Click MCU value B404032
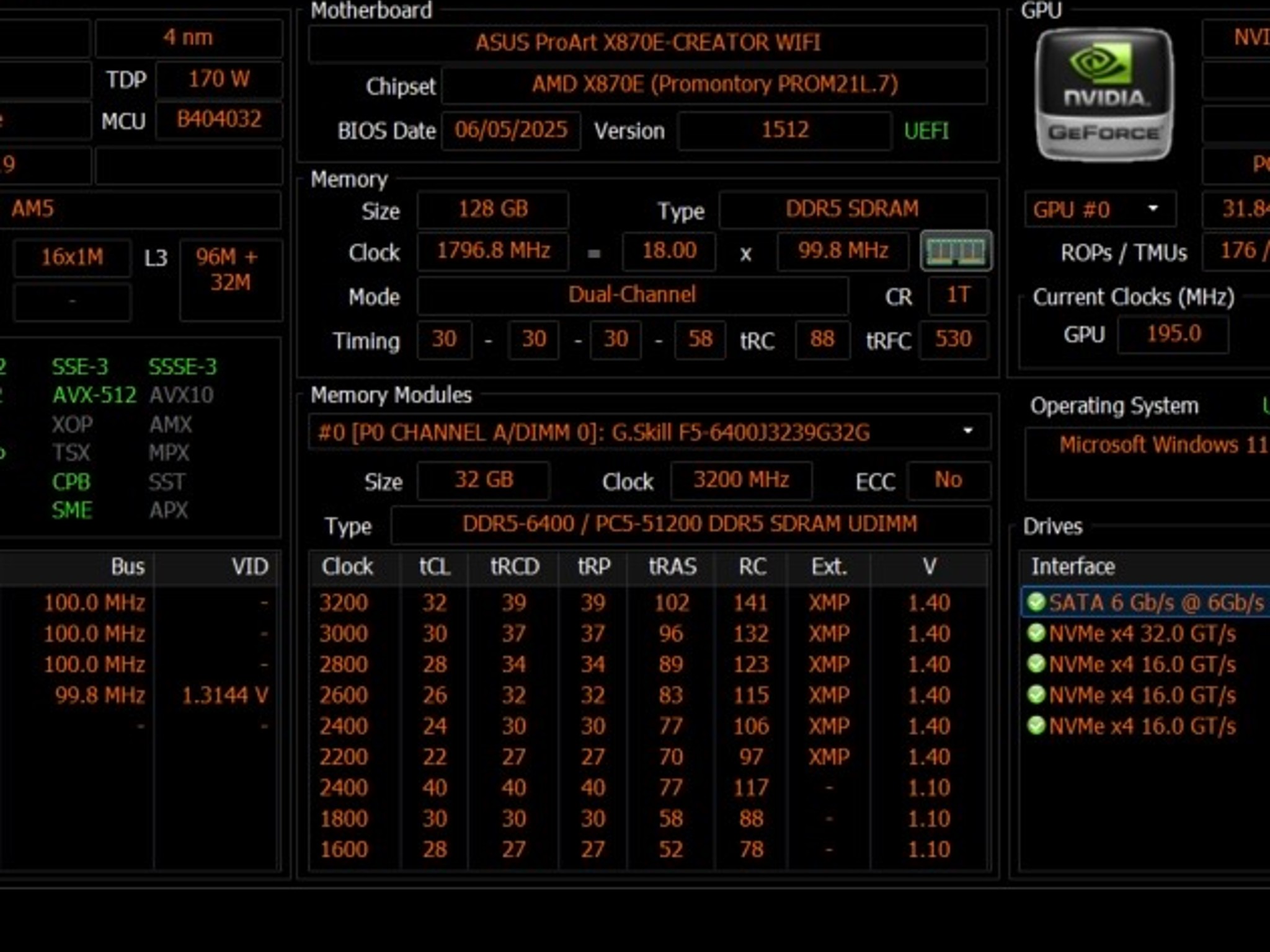1270x952 pixels. pyautogui.click(x=219, y=120)
